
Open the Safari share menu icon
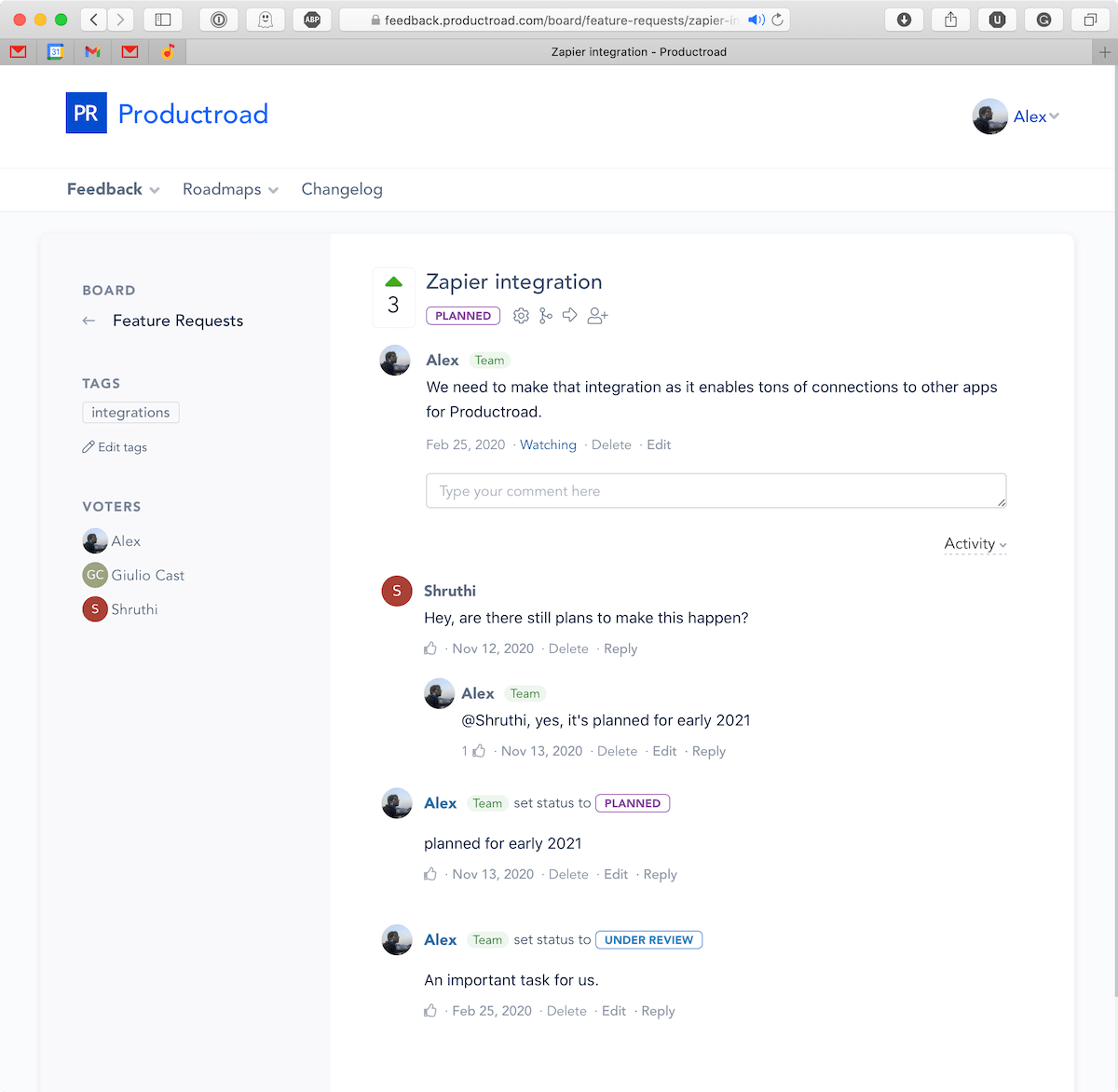coord(950,20)
